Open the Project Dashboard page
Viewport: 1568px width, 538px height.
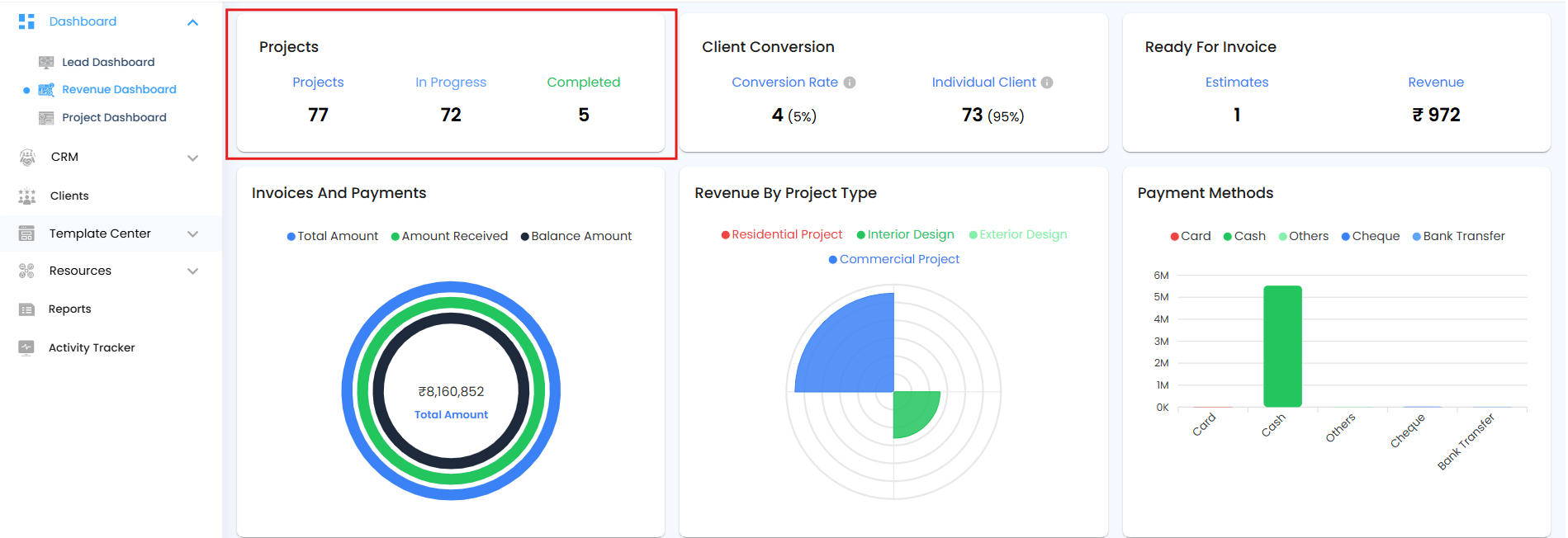coord(114,117)
